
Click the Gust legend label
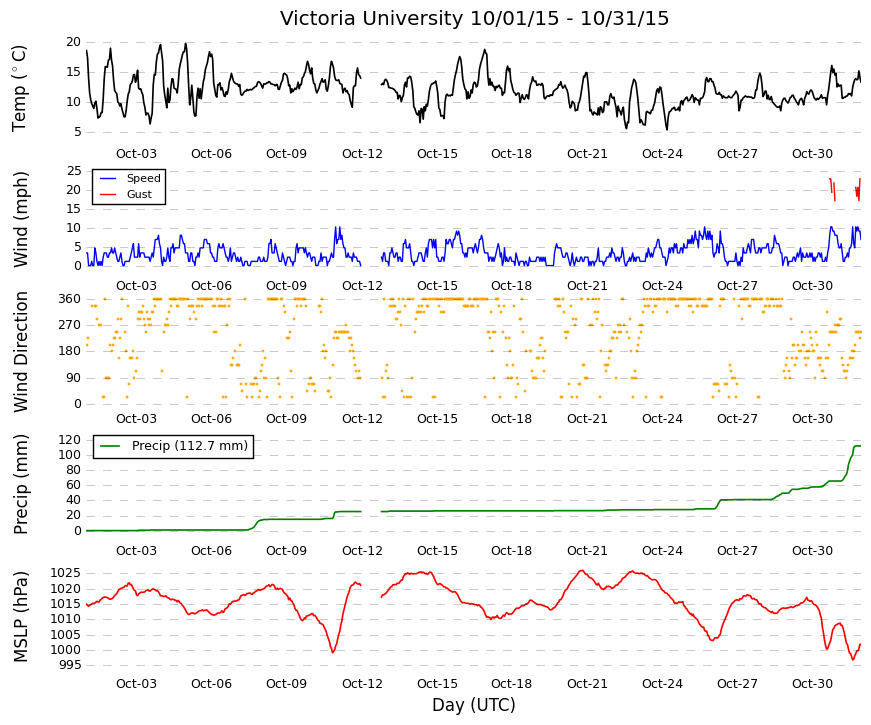click(139, 194)
